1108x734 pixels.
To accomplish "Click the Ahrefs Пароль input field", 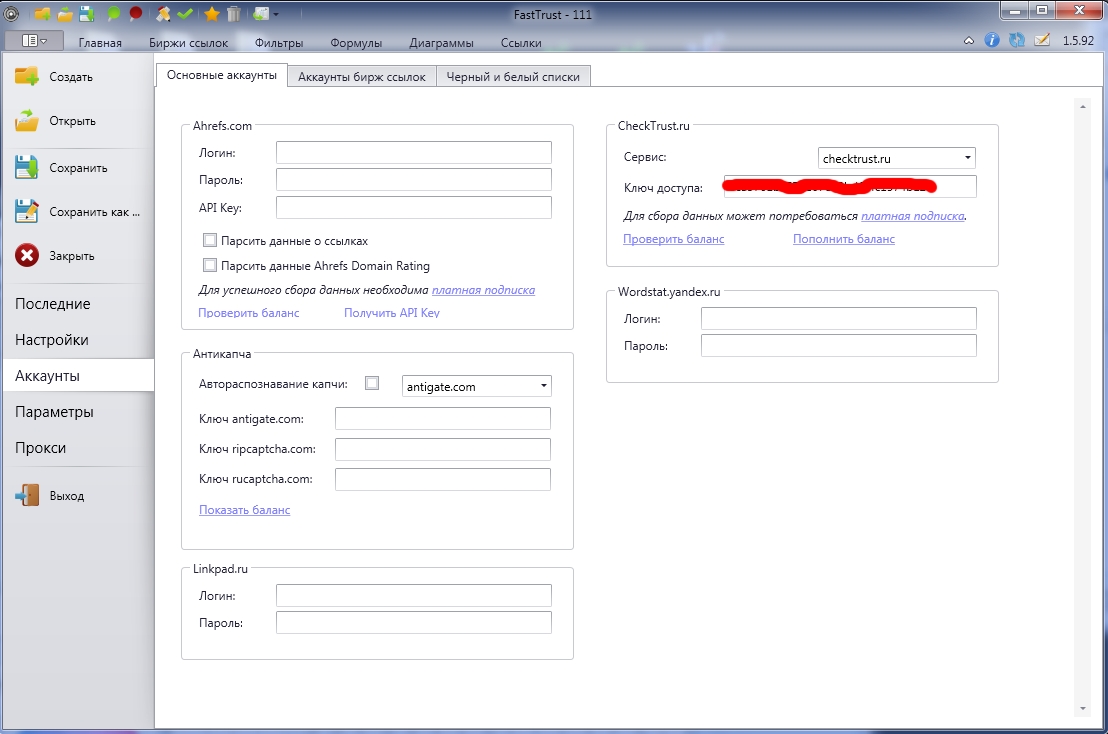I will coord(413,179).
